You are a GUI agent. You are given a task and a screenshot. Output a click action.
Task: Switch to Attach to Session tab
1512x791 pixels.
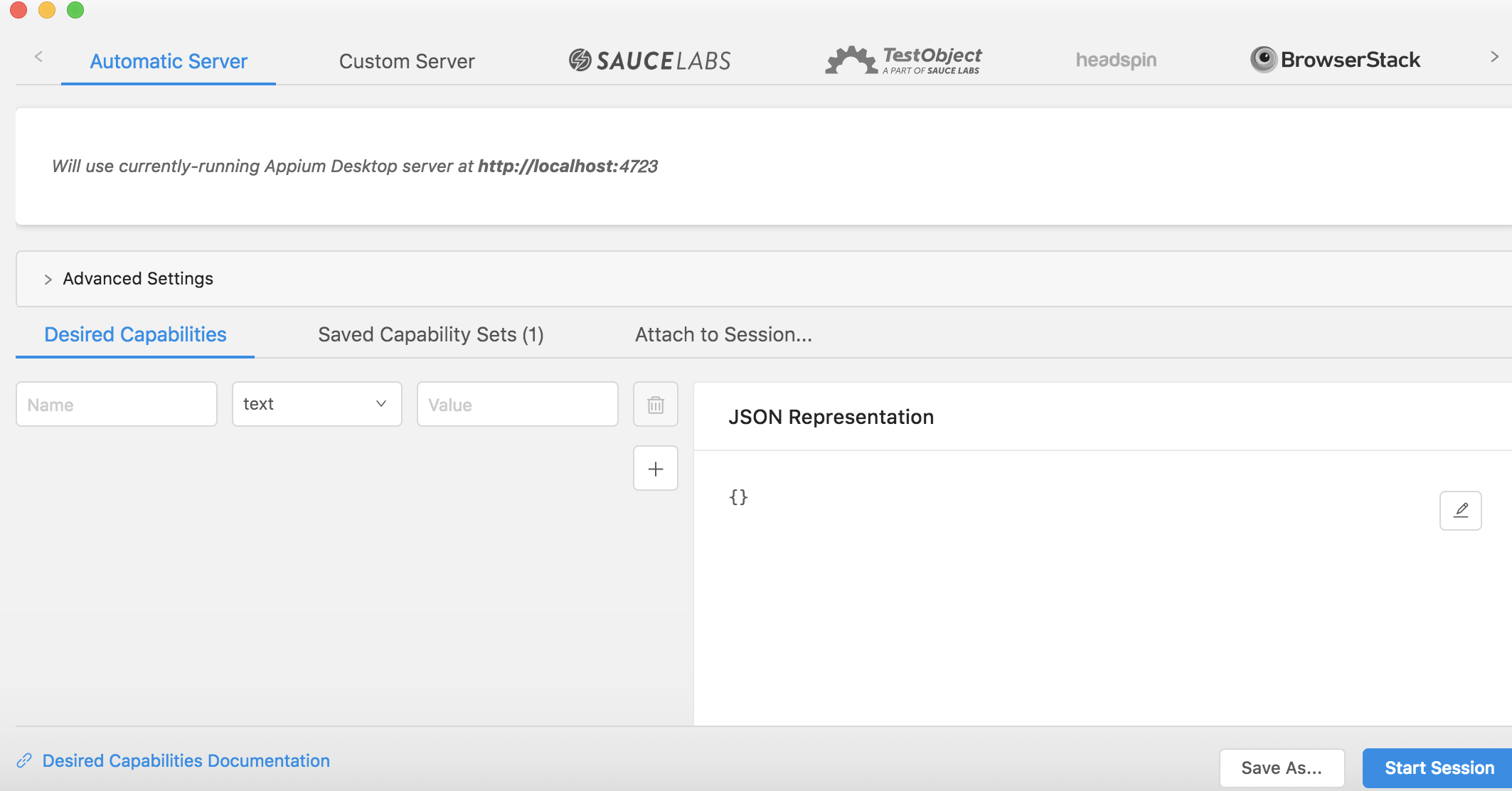(x=723, y=334)
